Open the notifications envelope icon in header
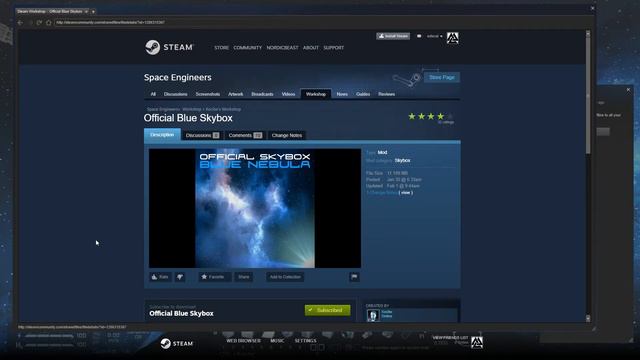The height and width of the screenshot is (360, 640). pos(419,36)
